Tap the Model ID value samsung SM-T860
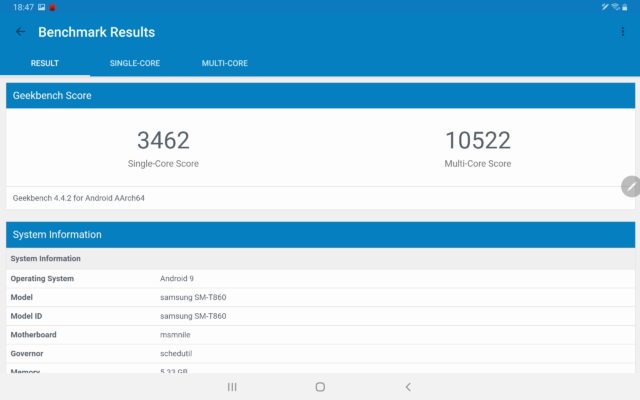Screen dimensions: 640x400 pos(193,316)
